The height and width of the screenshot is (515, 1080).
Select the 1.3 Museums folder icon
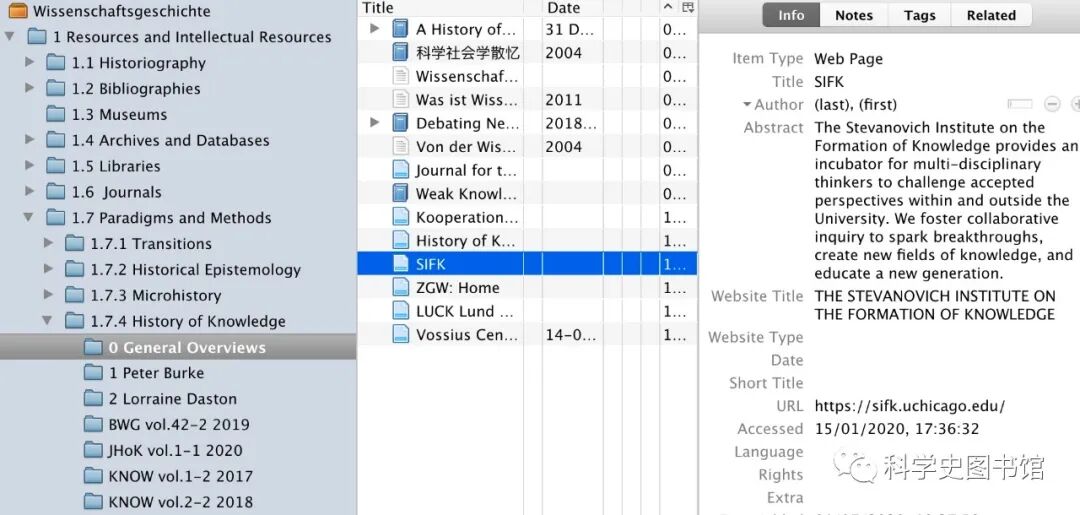[56, 114]
